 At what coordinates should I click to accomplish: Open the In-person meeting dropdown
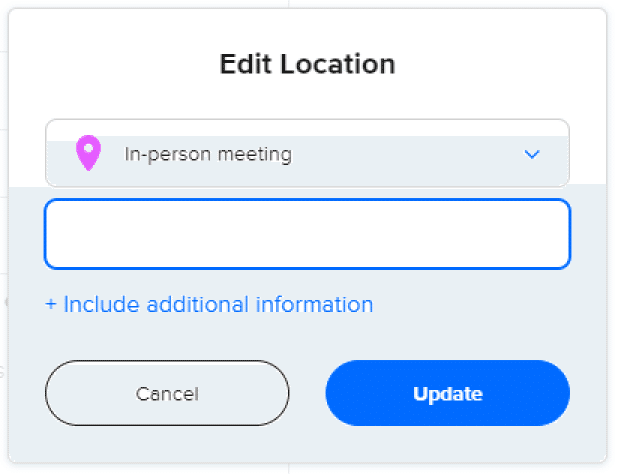point(307,154)
